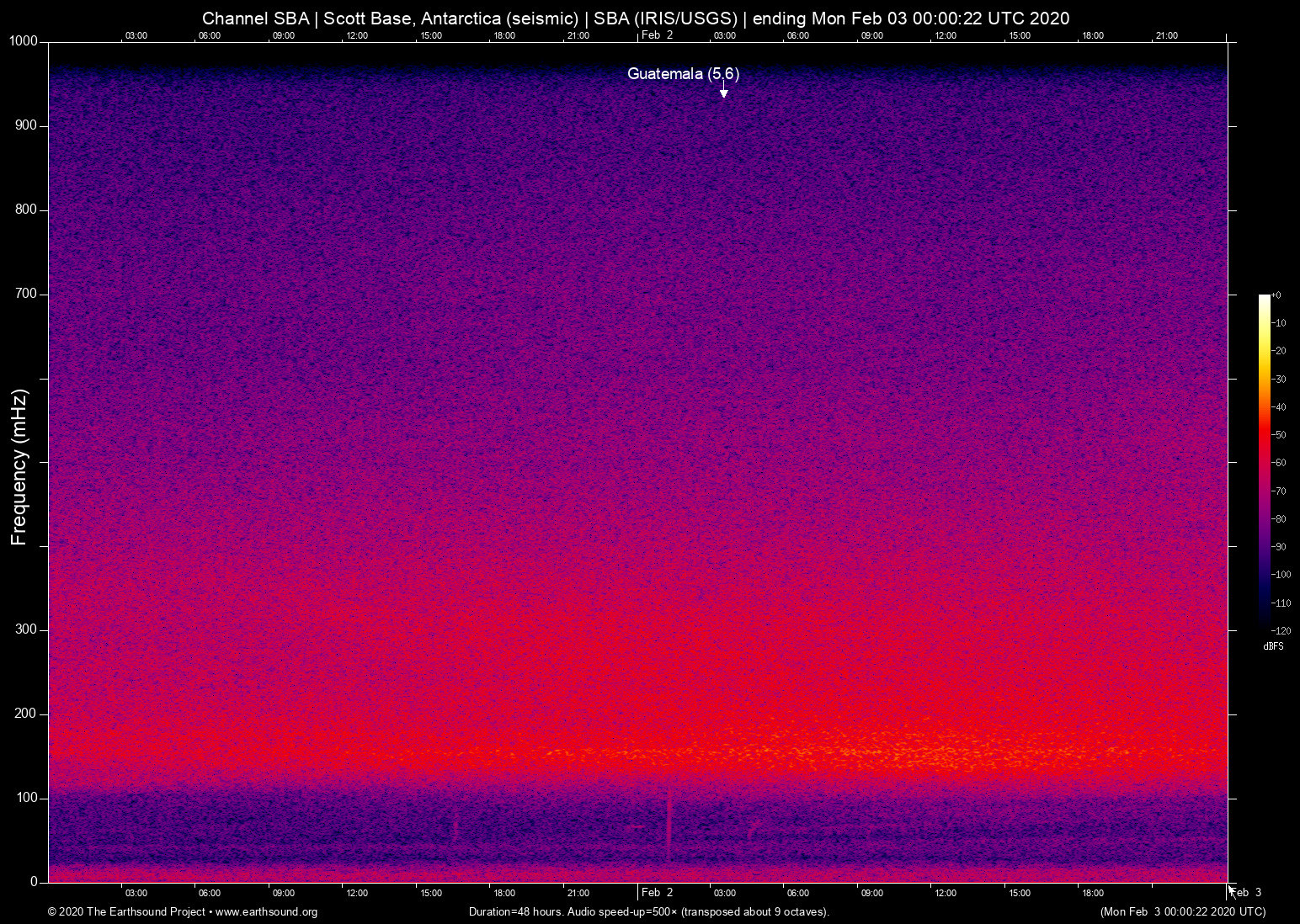Select "Scott Base, Antarctica (seismic)" in the title
This screenshot has width=1300, height=924.
click(x=450, y=19)
